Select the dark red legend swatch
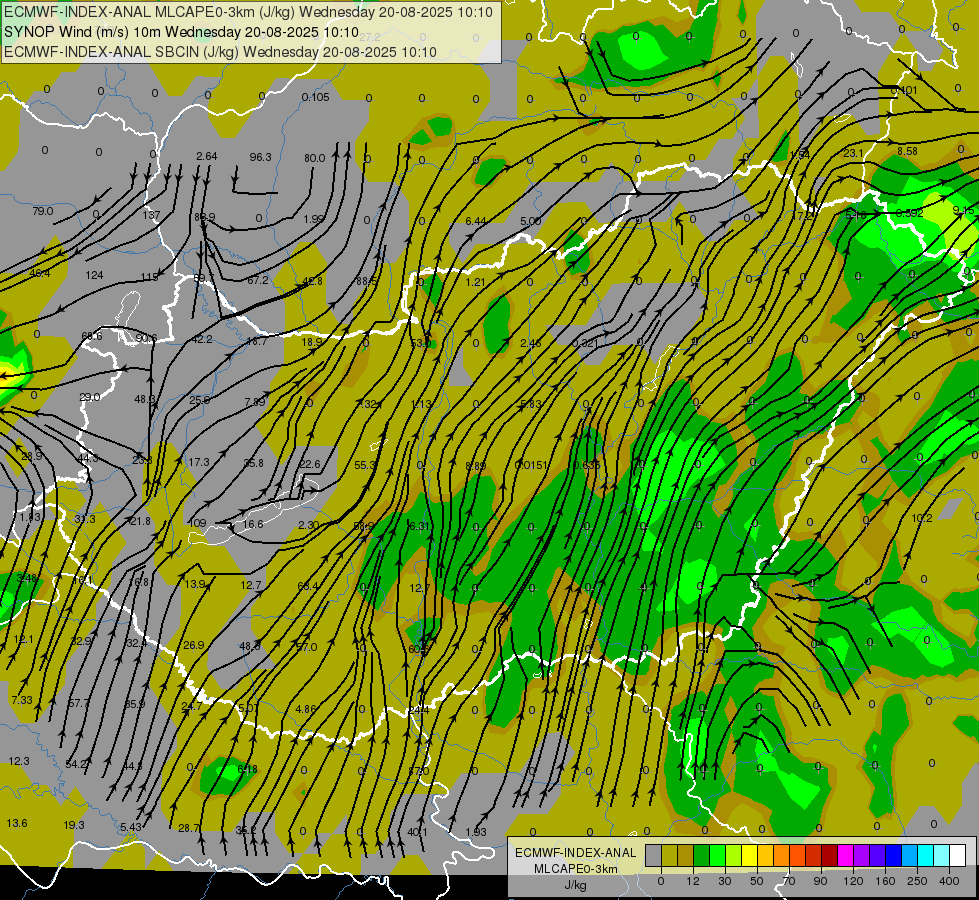979x900 pixels. point(829,855)
